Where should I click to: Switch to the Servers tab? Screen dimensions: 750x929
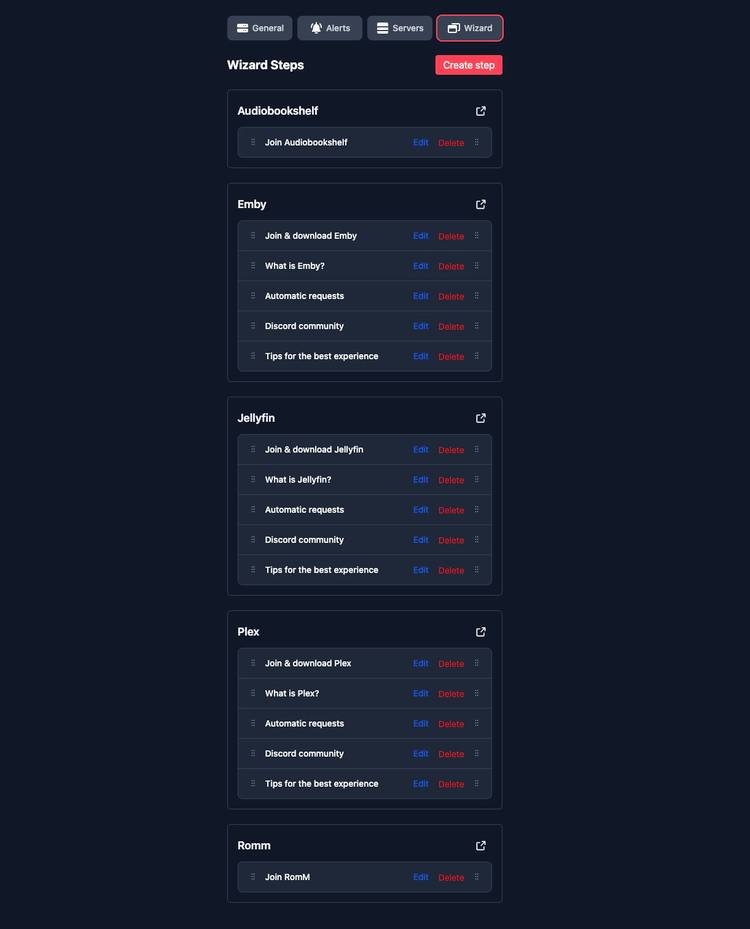click(x=399, y=28)
